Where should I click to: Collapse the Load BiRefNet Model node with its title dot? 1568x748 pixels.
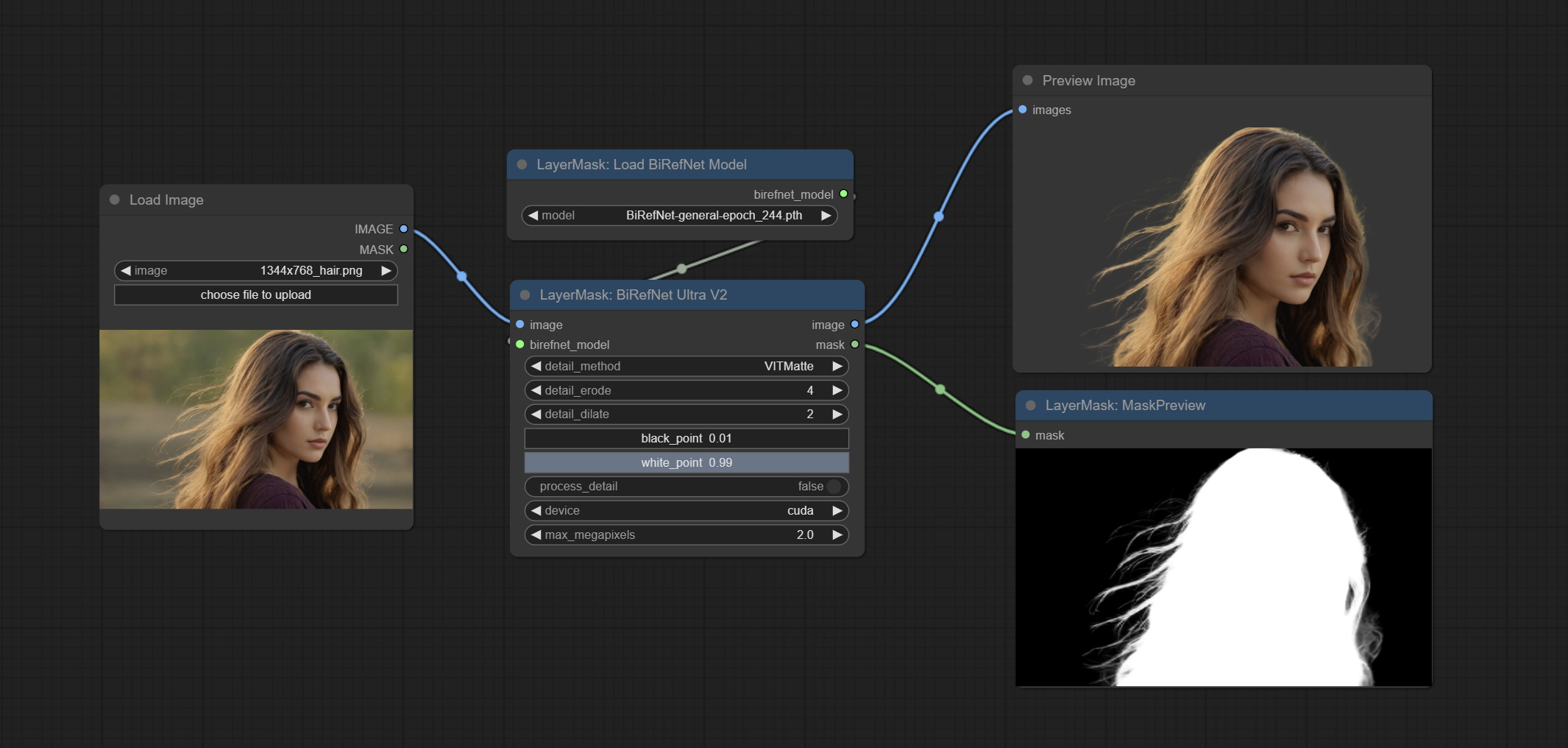click(522, 164)
